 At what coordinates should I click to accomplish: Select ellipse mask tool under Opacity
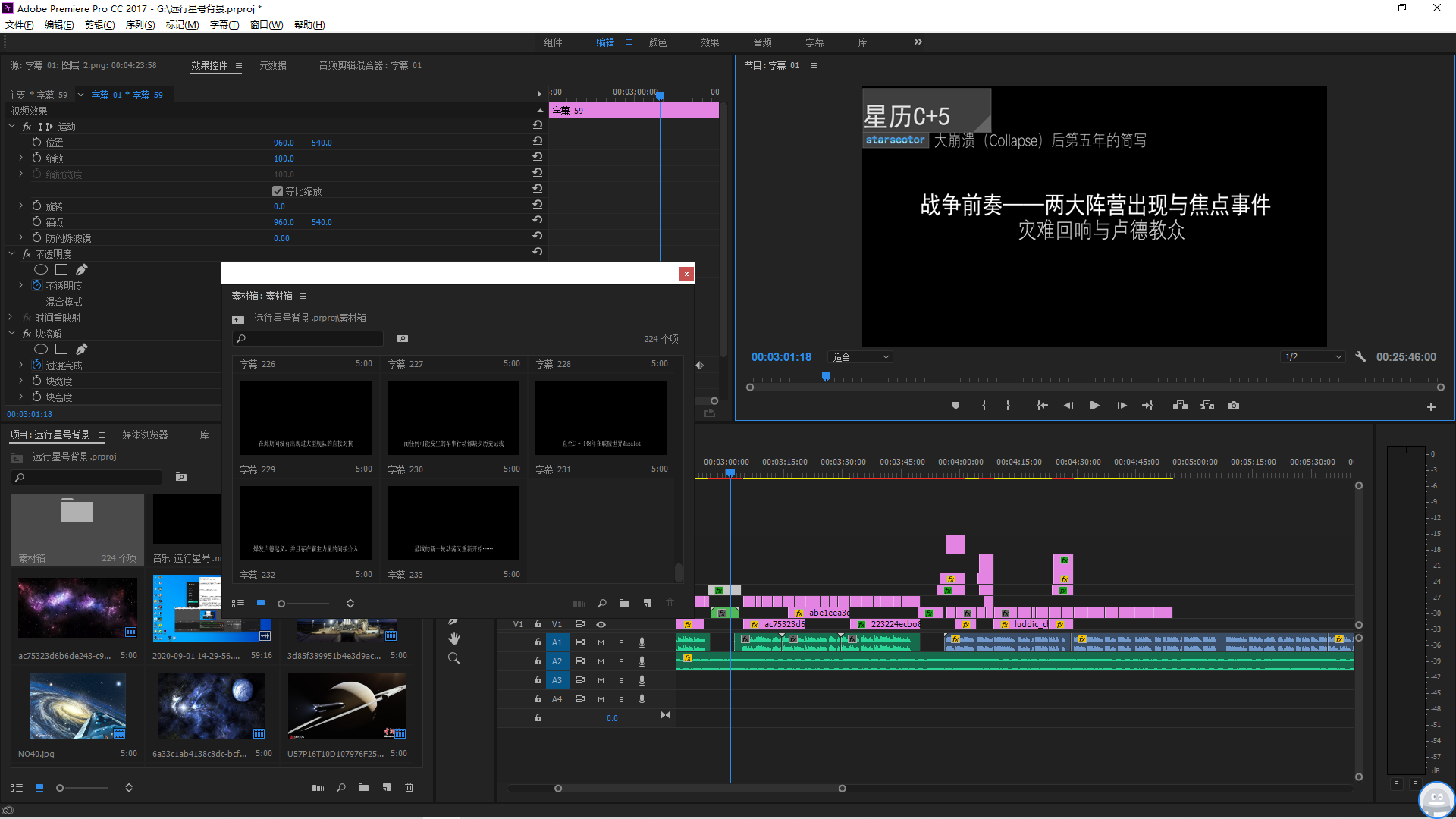click(41, 269)
